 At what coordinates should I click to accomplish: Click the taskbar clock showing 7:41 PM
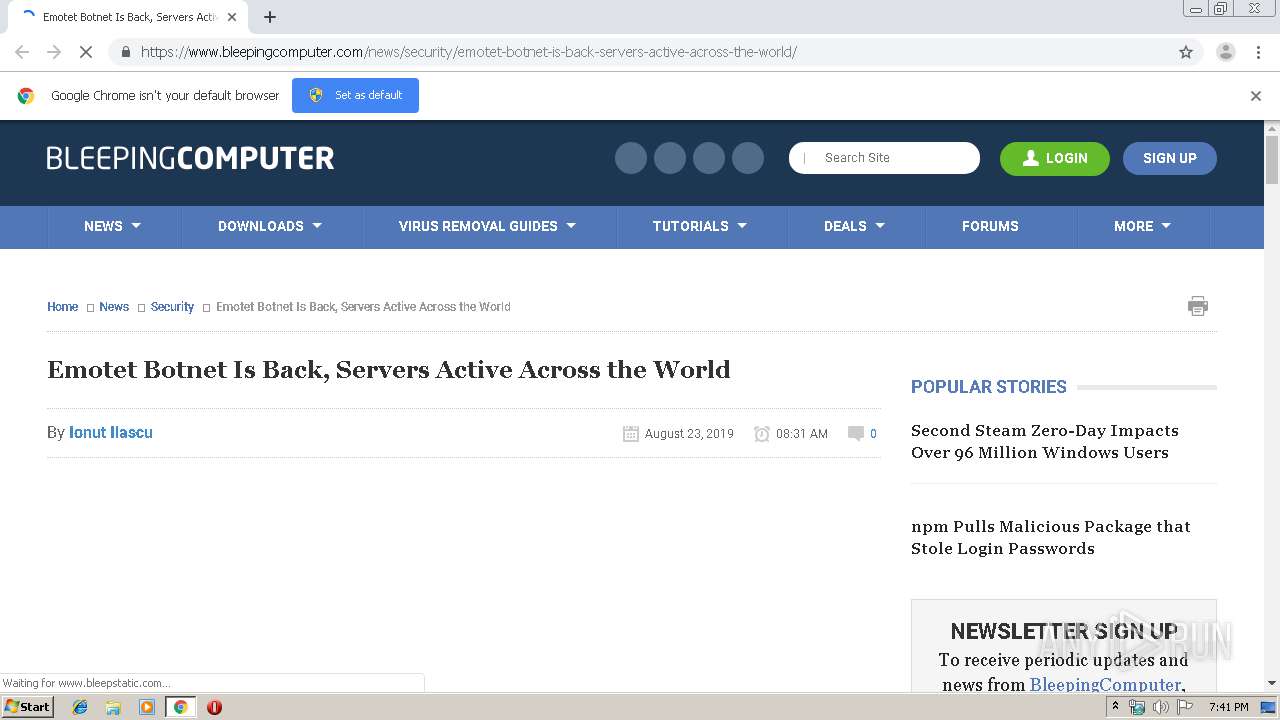[x=1228, y=707]
